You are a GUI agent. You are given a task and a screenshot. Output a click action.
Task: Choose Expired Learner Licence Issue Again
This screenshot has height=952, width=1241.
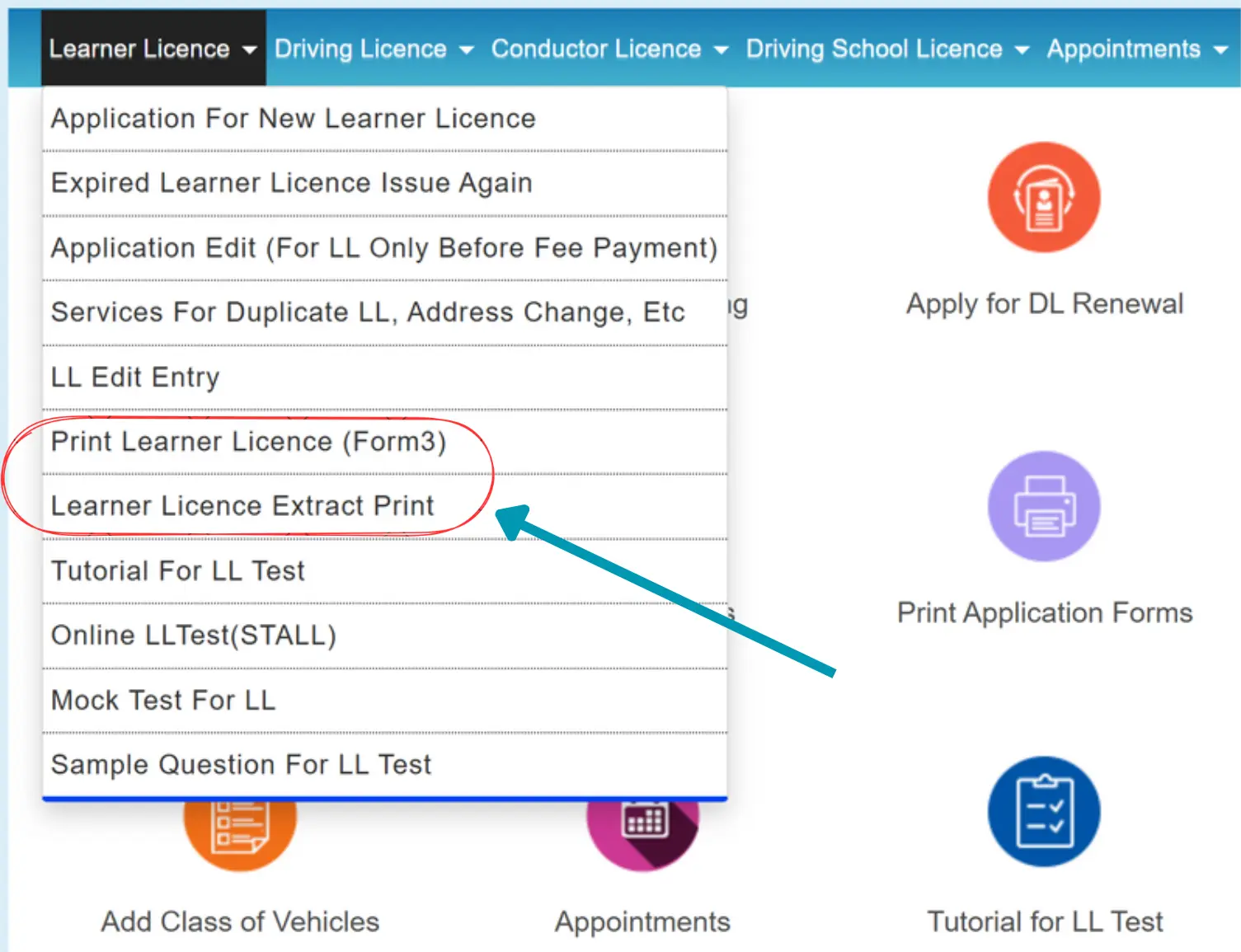point(291,183)
